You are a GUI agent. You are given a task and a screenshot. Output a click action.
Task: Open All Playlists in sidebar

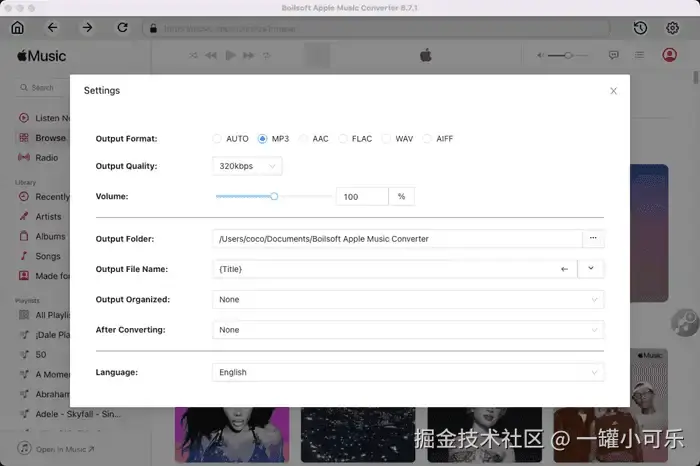pos(44,315)
